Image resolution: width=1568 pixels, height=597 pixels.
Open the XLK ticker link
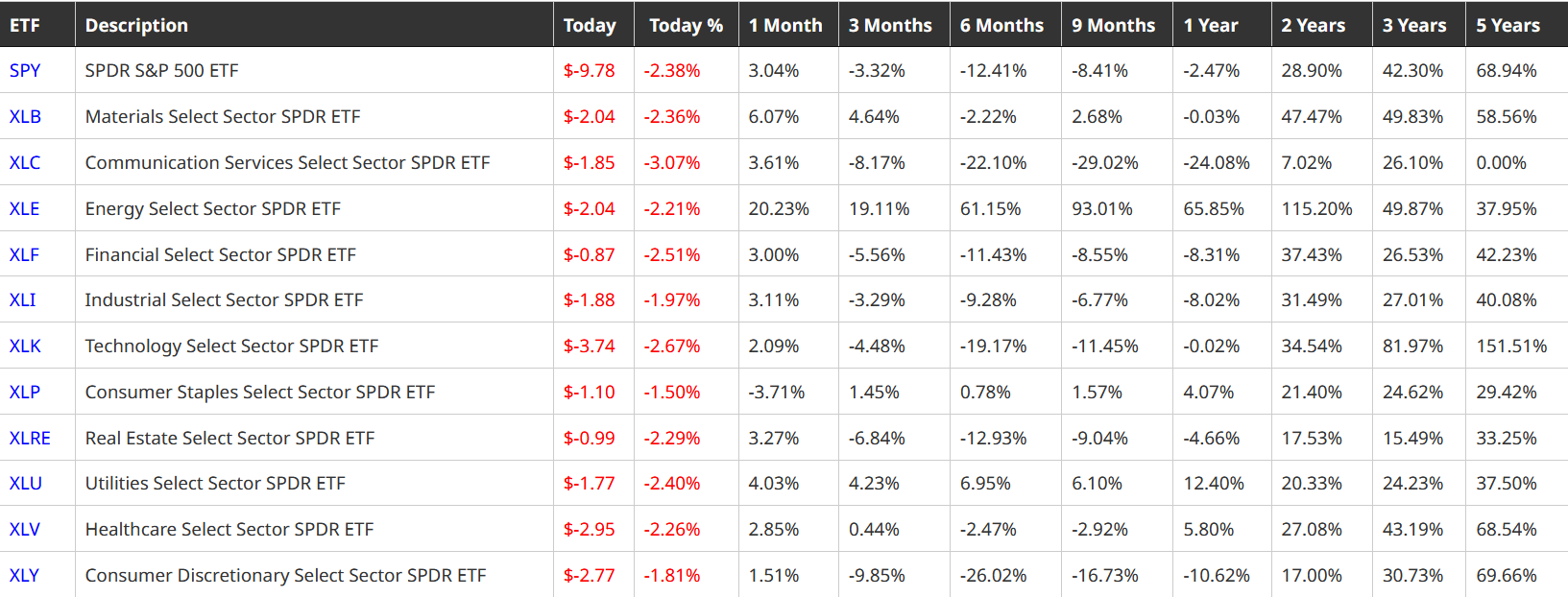pos(25,346)
